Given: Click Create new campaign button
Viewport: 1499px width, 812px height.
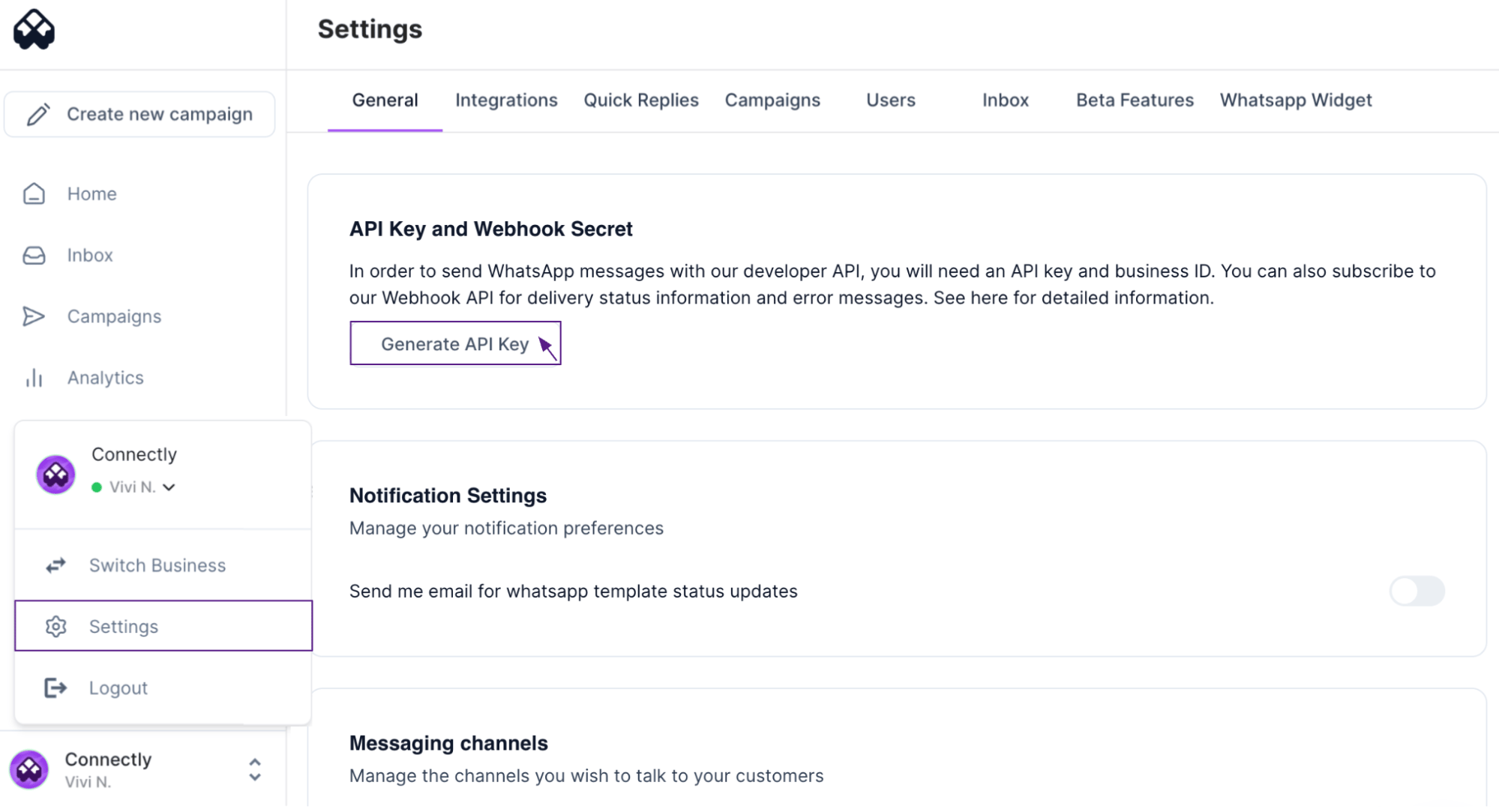Looking at the screenshot, I should 139,114.
